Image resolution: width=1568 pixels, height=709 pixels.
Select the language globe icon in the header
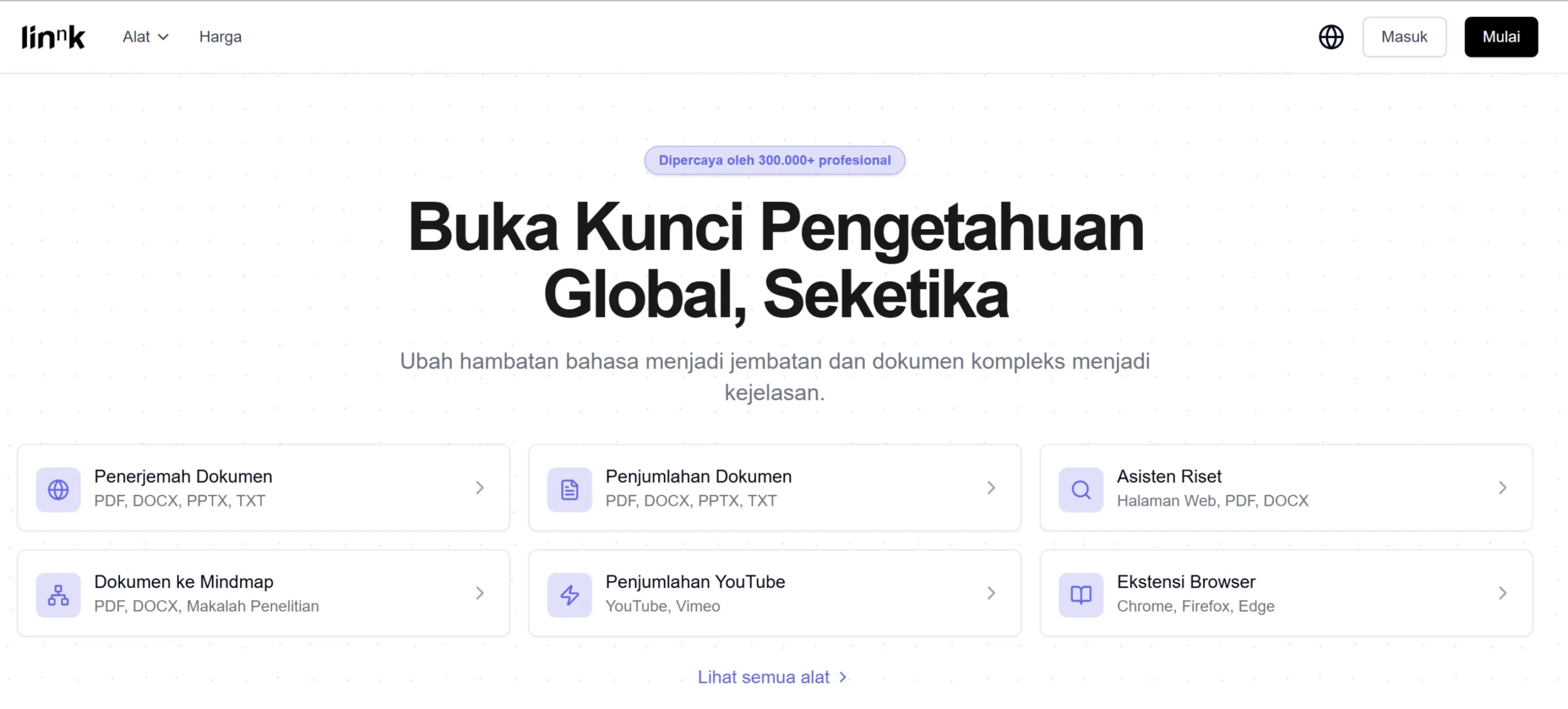(x=1330, y=37)
